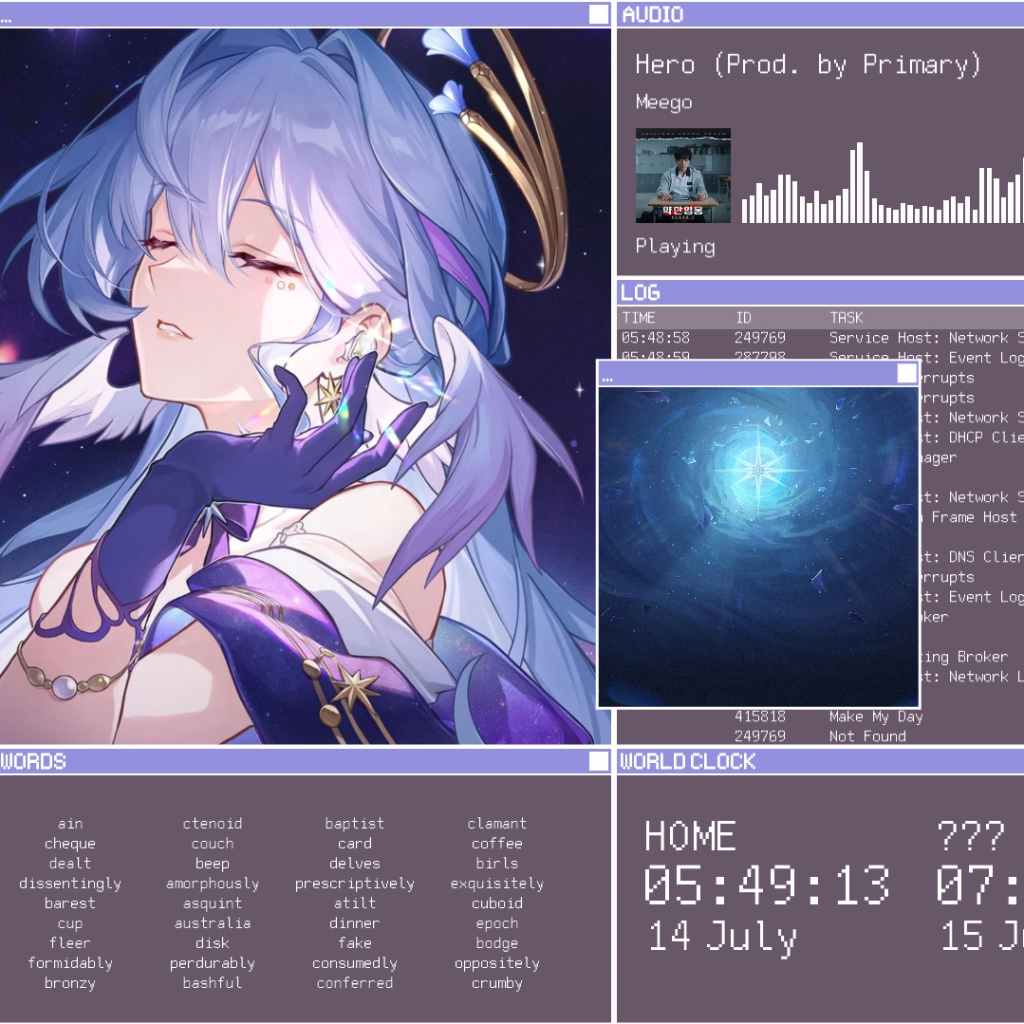Viewport: 1024px width, 1024px height.
Task: Click the galaxy image in the floating window
Action: click(758, 547)
